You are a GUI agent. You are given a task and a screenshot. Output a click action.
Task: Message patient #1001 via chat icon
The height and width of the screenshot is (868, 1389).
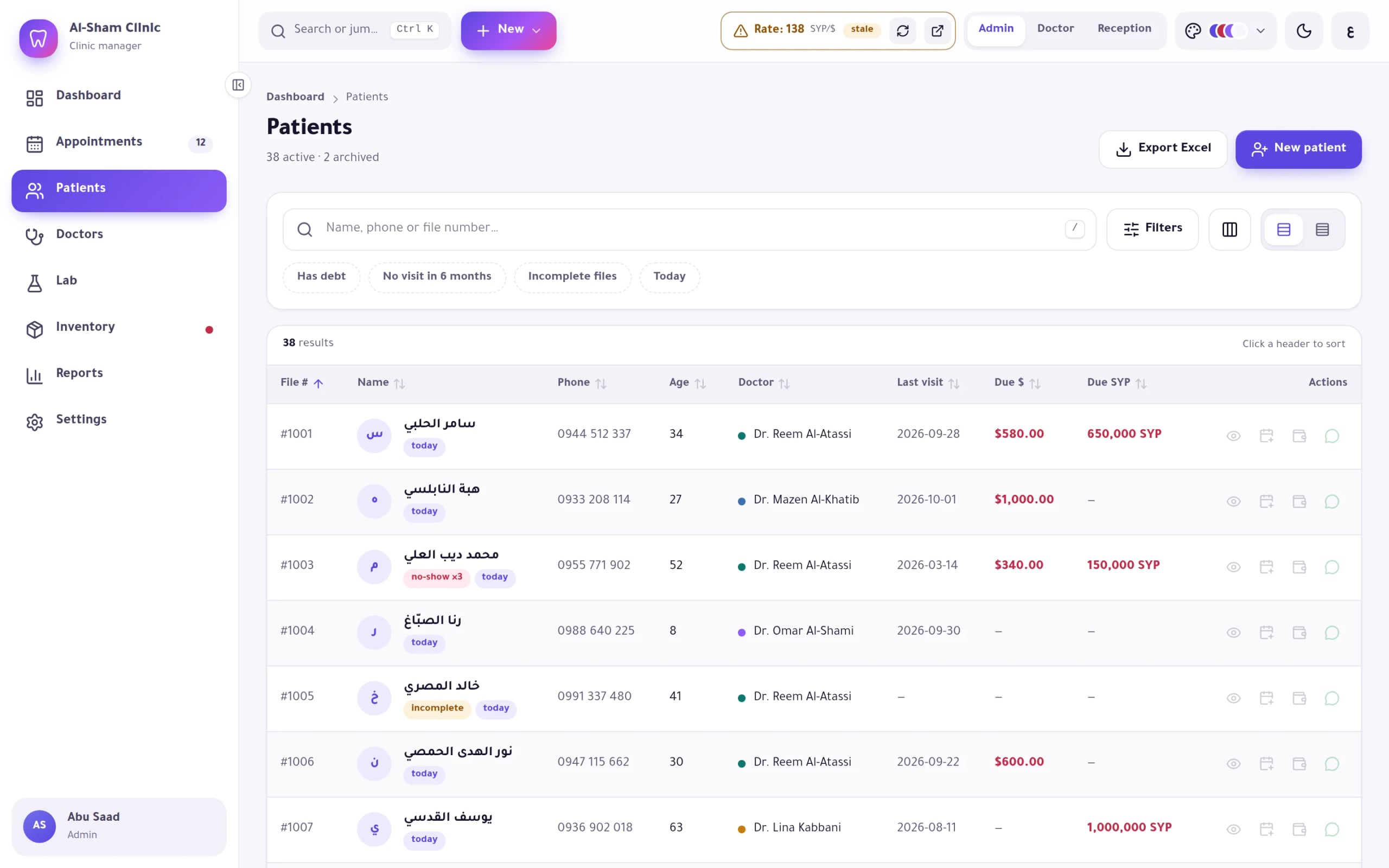1331,436
